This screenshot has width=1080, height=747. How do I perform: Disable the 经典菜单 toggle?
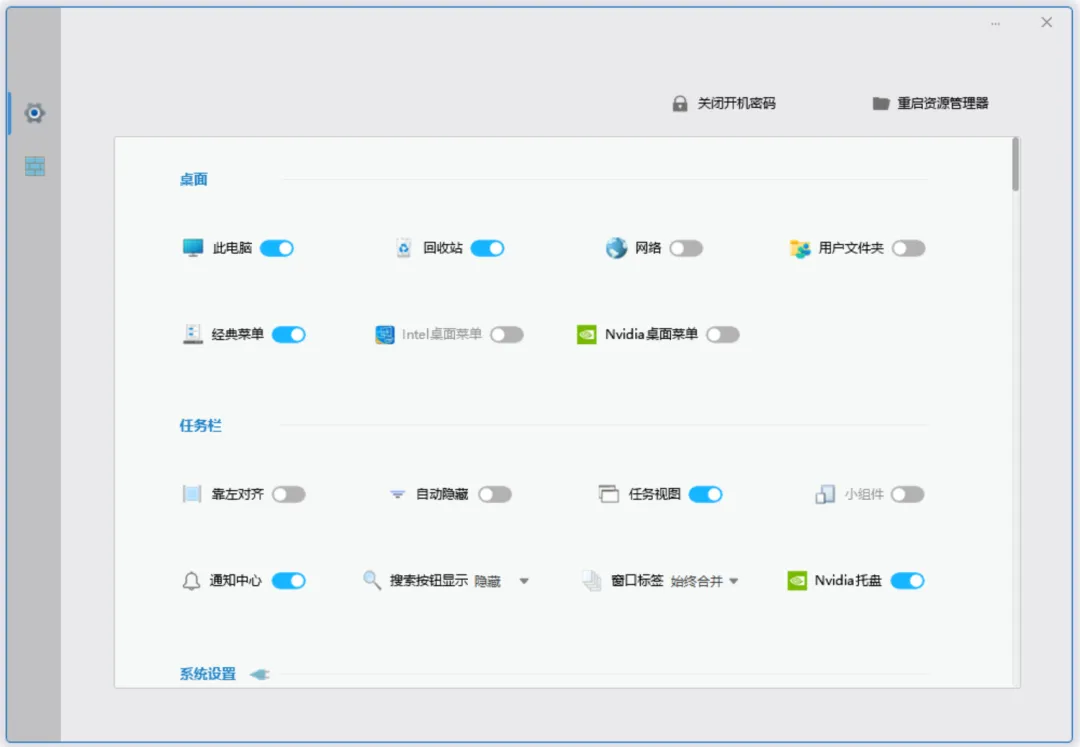pyautogui.click(x=289, y=334)
